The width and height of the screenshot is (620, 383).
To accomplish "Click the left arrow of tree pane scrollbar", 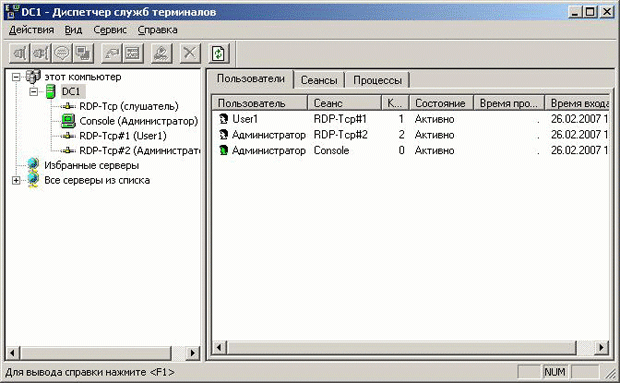I will pyautogui.click(x=12, y=353).
